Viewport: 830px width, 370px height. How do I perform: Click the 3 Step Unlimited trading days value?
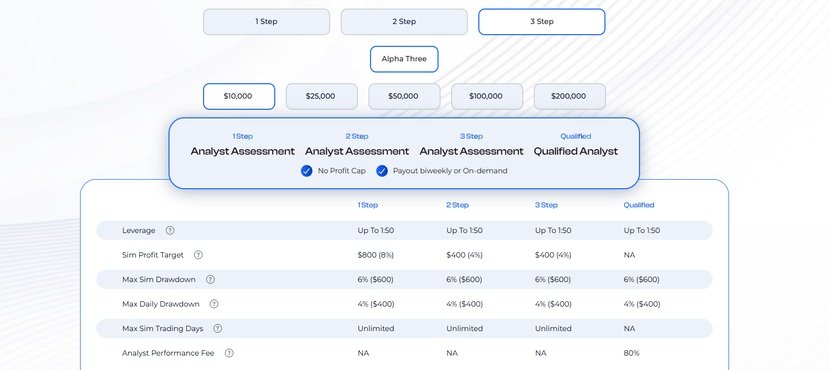click(x=553, y=329)
